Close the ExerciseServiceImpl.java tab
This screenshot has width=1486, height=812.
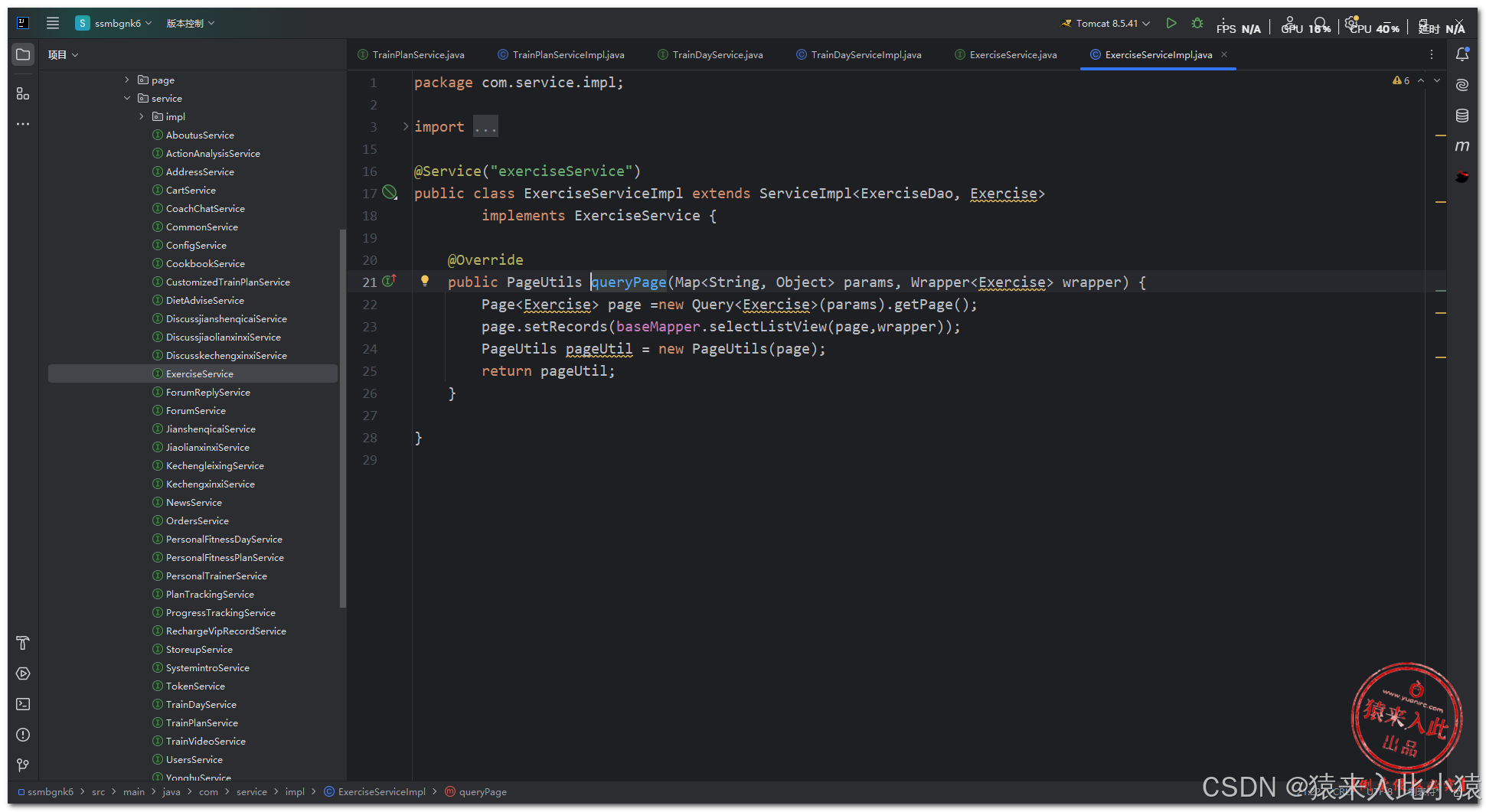1224,54
